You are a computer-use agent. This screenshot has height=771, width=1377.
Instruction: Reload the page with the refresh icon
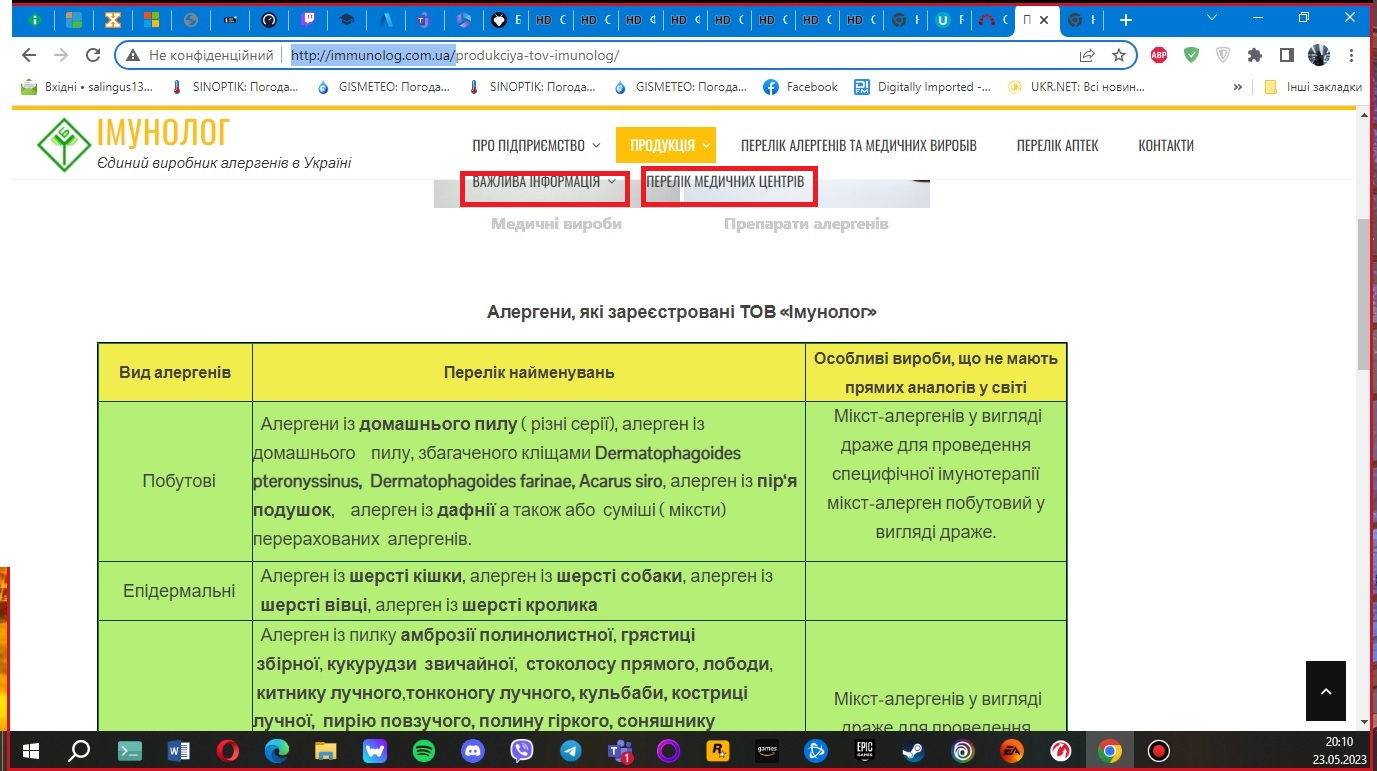[x=93, y=55]
